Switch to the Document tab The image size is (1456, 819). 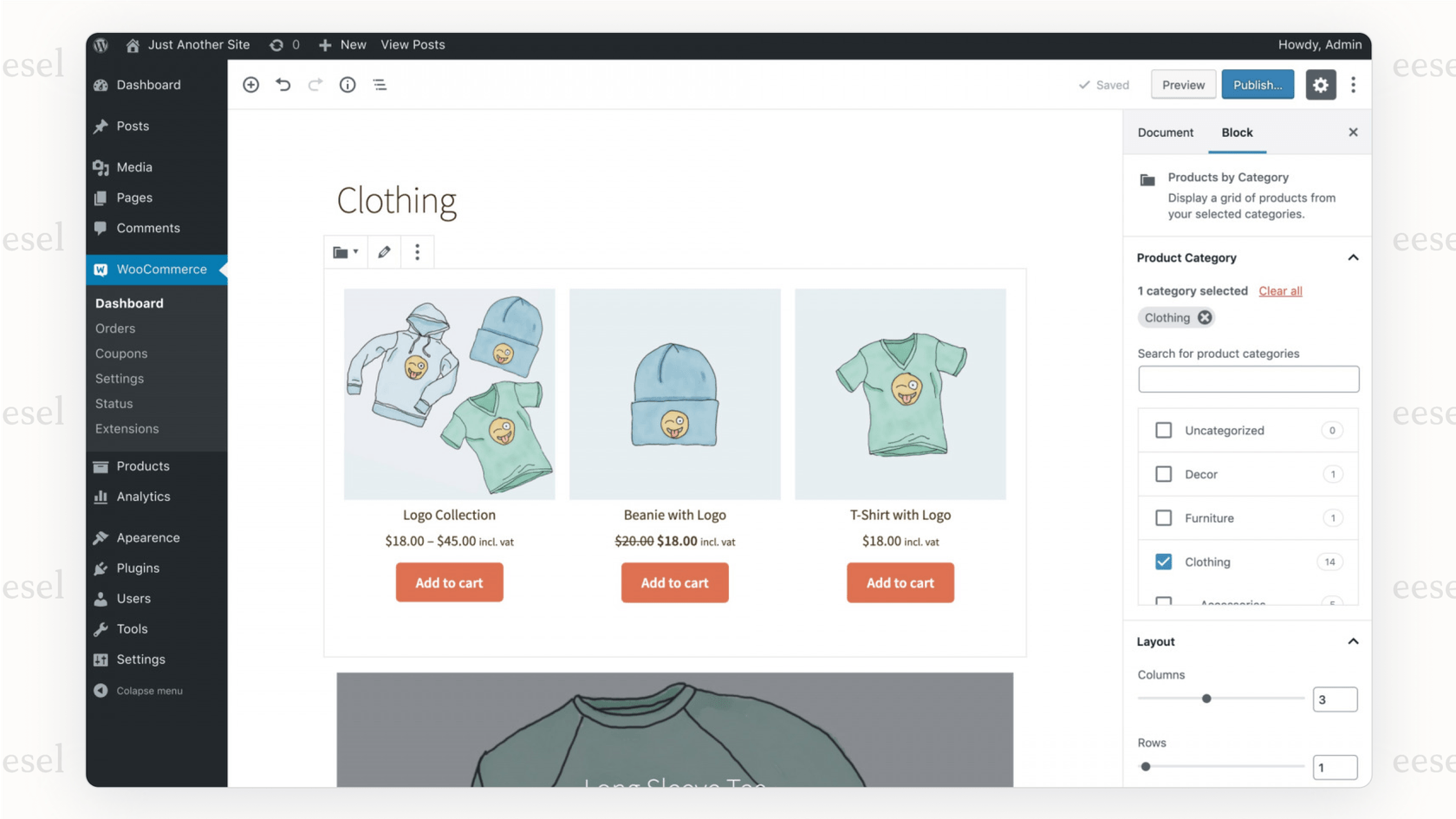click(x=1165, y=132)
